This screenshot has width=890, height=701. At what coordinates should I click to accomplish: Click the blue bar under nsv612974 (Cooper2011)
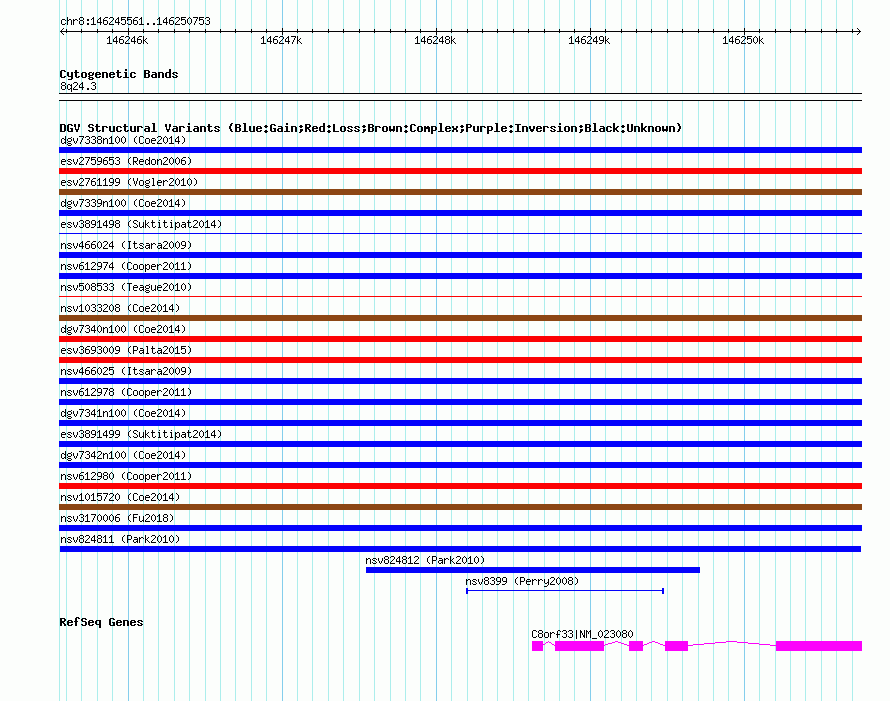pos(460,276)
